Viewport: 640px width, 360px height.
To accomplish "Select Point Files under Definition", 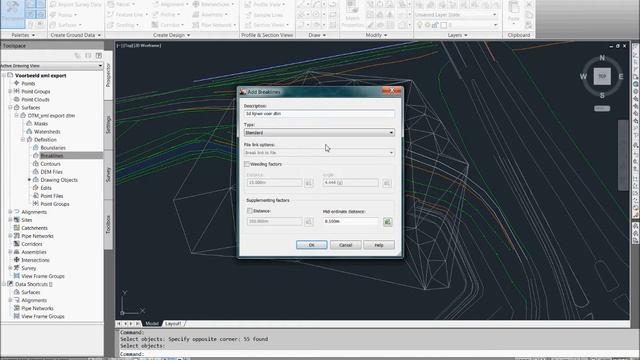I will tap(51, 196).
